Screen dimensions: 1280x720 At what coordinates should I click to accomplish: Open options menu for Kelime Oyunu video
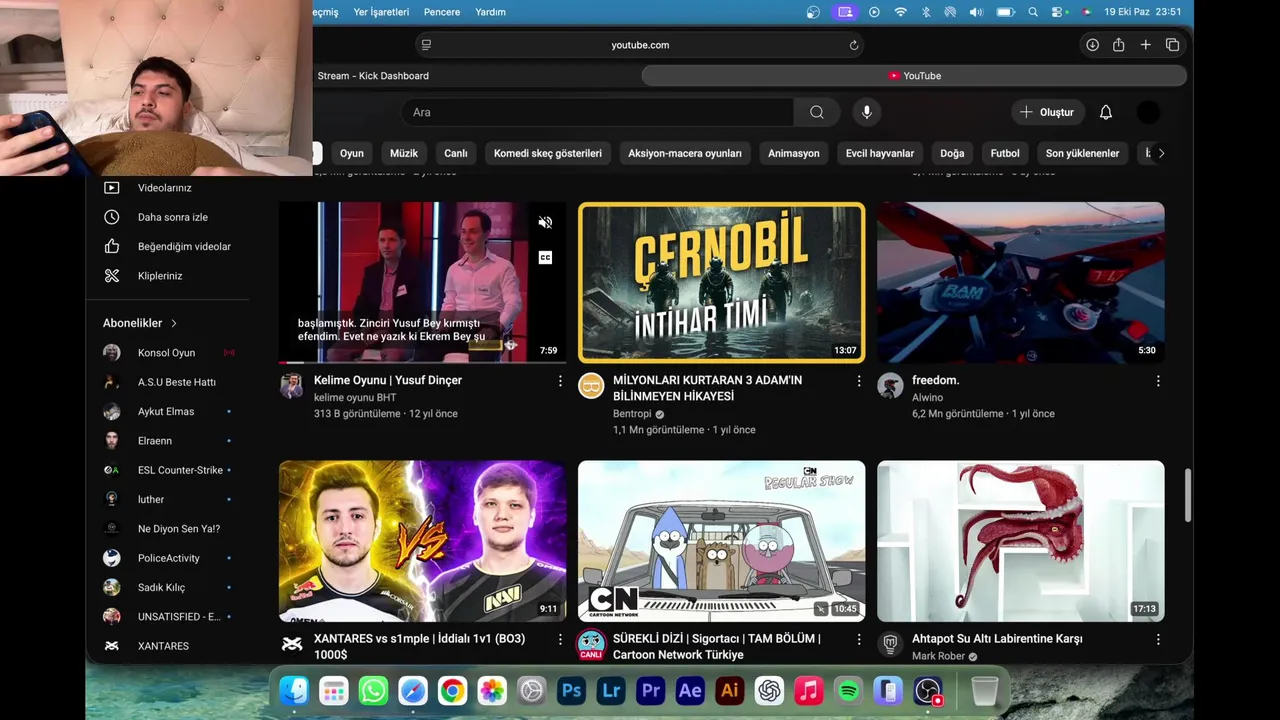tap(560, 381)
